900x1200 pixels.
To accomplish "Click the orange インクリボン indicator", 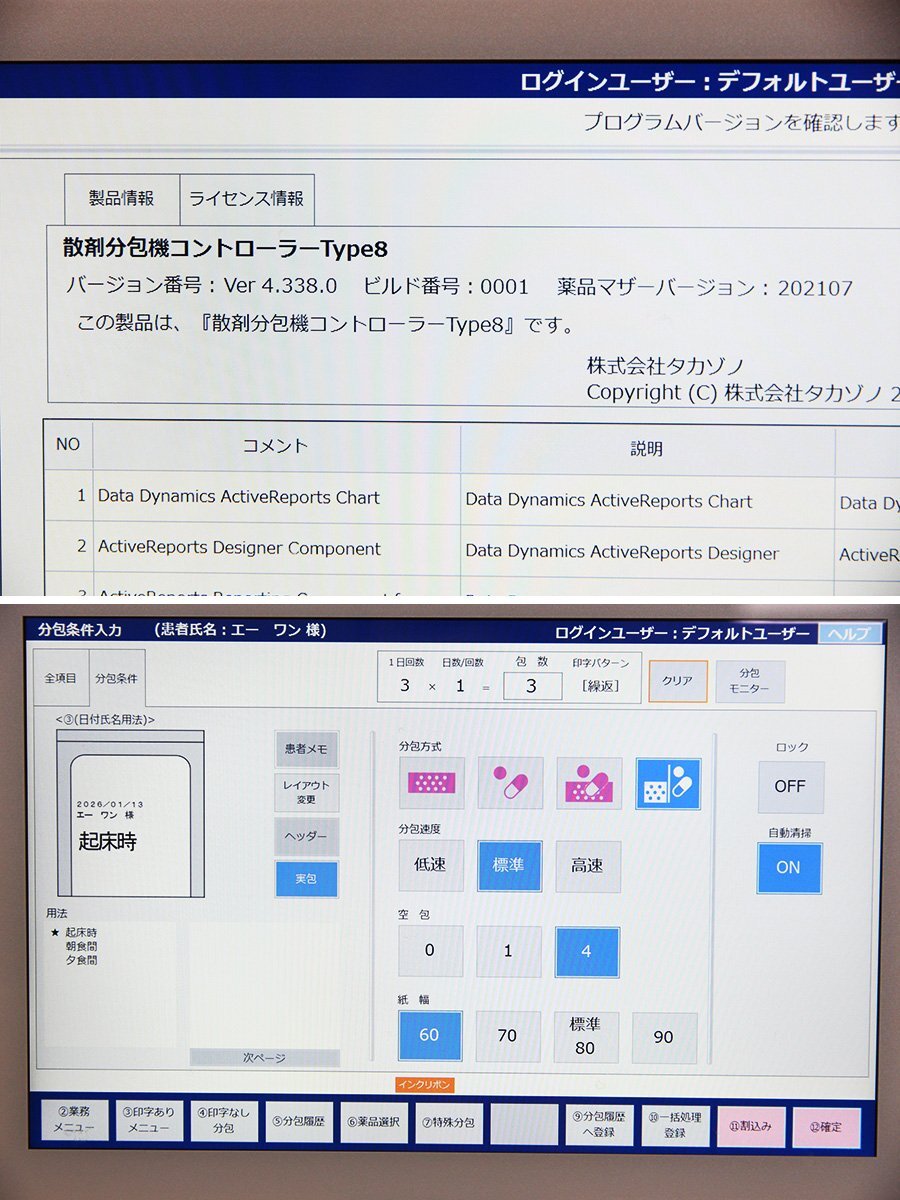I will [425, 1085].
